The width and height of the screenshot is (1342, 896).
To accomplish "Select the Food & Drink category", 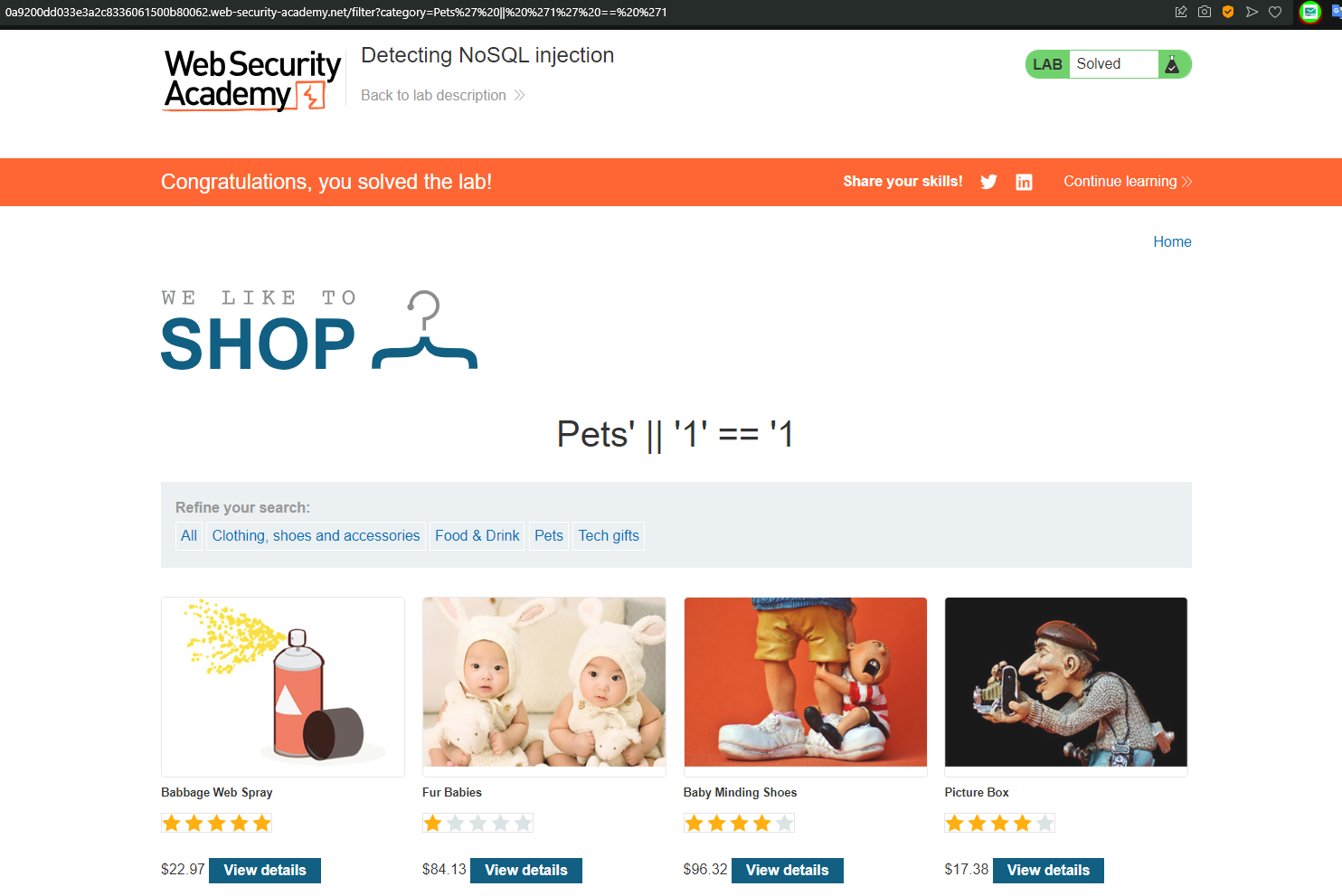I will point(477,535).
